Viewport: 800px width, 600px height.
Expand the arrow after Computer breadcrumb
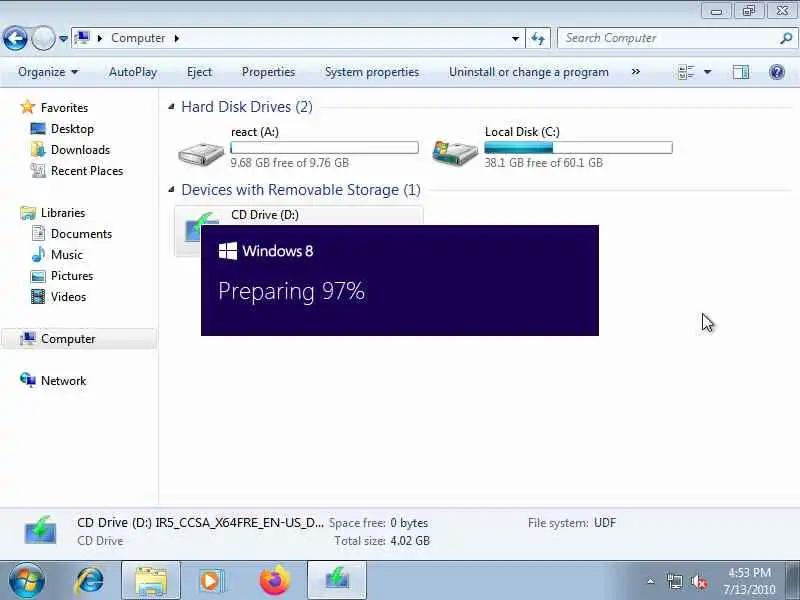point(177,38)
